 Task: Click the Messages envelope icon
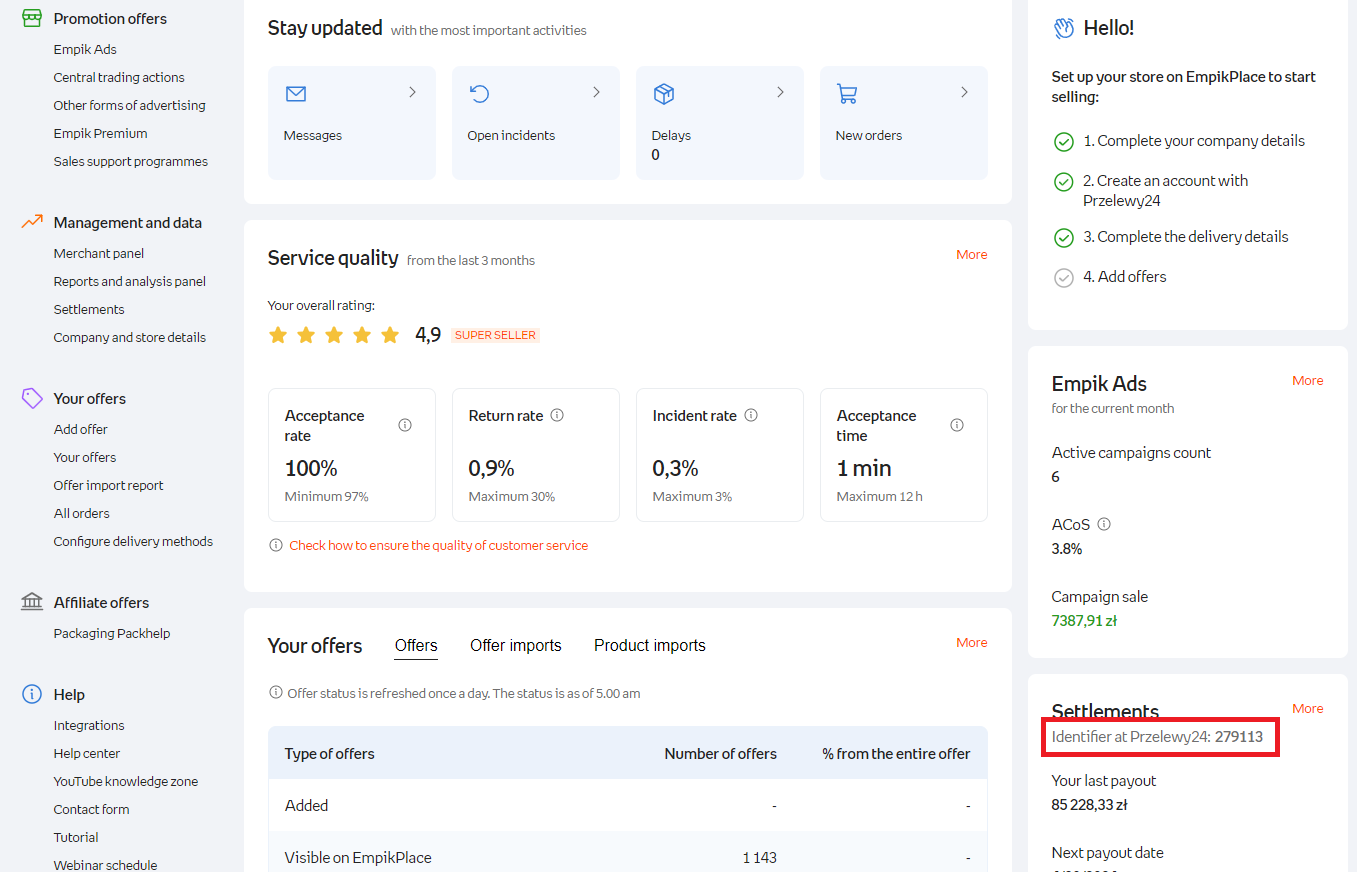tap(295, 94)
